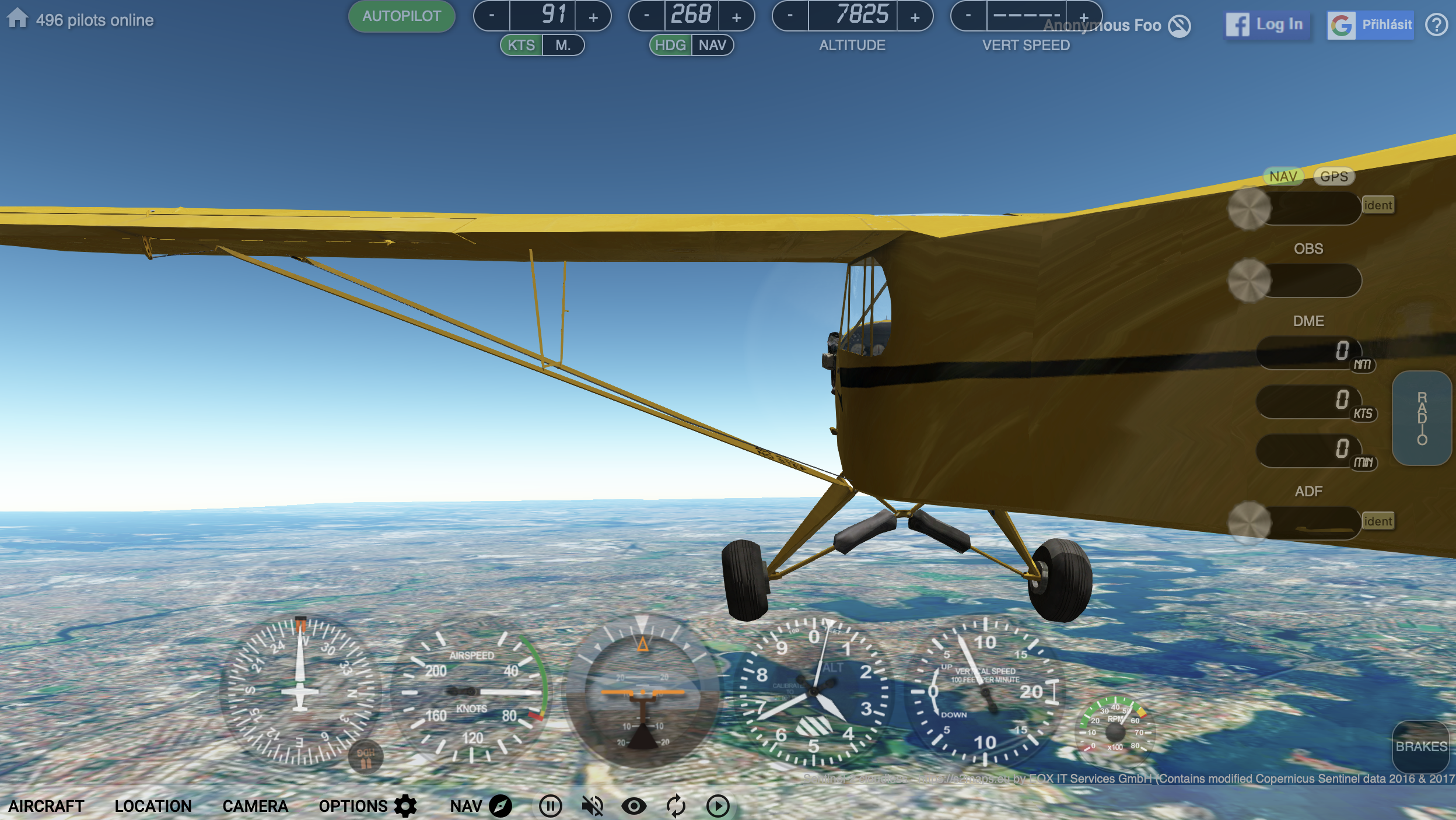The image size is (1456, 820).
Task: Open the OPTIONS settings gear
Action: click(405, 805)
